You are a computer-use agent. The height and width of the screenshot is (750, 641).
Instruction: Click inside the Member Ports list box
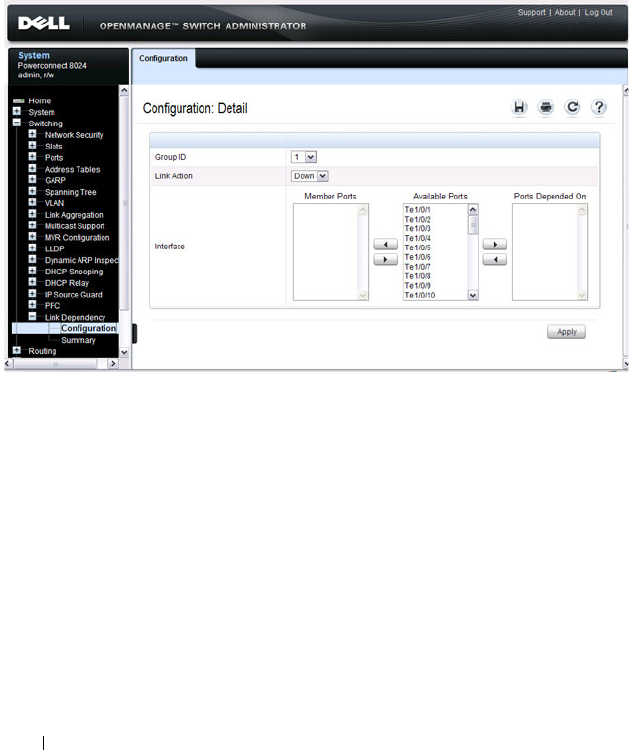point(331,252)
